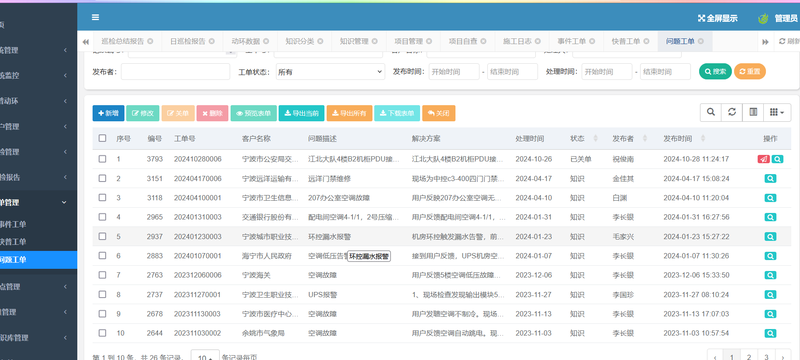This screenshot has height=360, width=800.
Task: Expand the 识库管理 sidebar section
Action: [38, 338]
